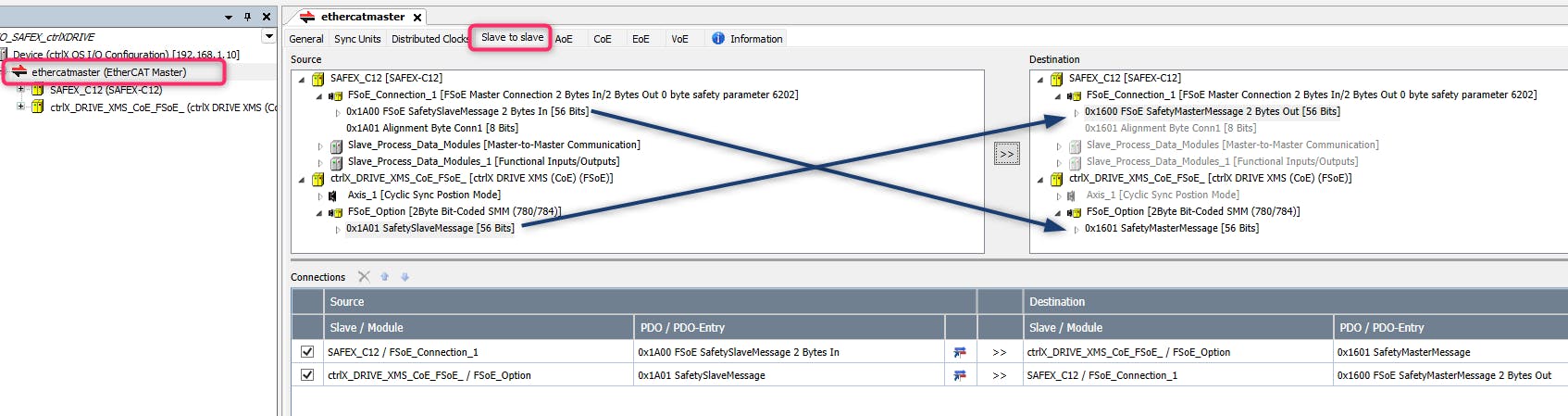
Task: Uncheck the SAFEX_C12 / FSoE_Connection_1 connection
Action: coord(307,352)
